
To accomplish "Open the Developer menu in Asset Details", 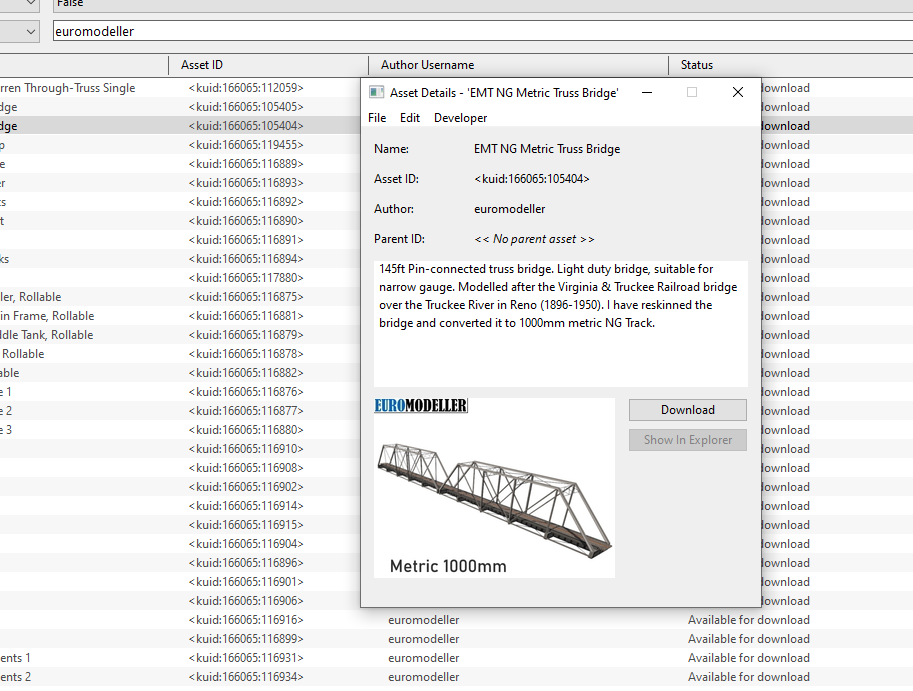I will coord(460,118).
